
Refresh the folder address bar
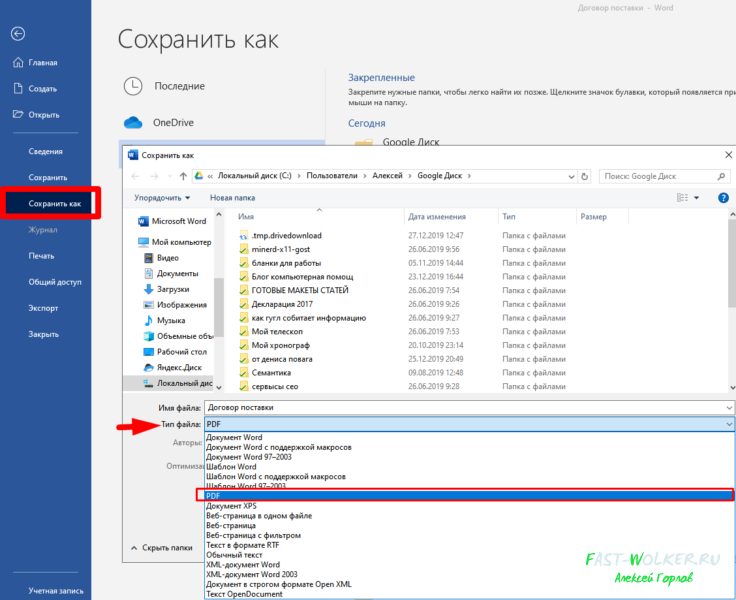pyautogui.click(x=583, y=176)
